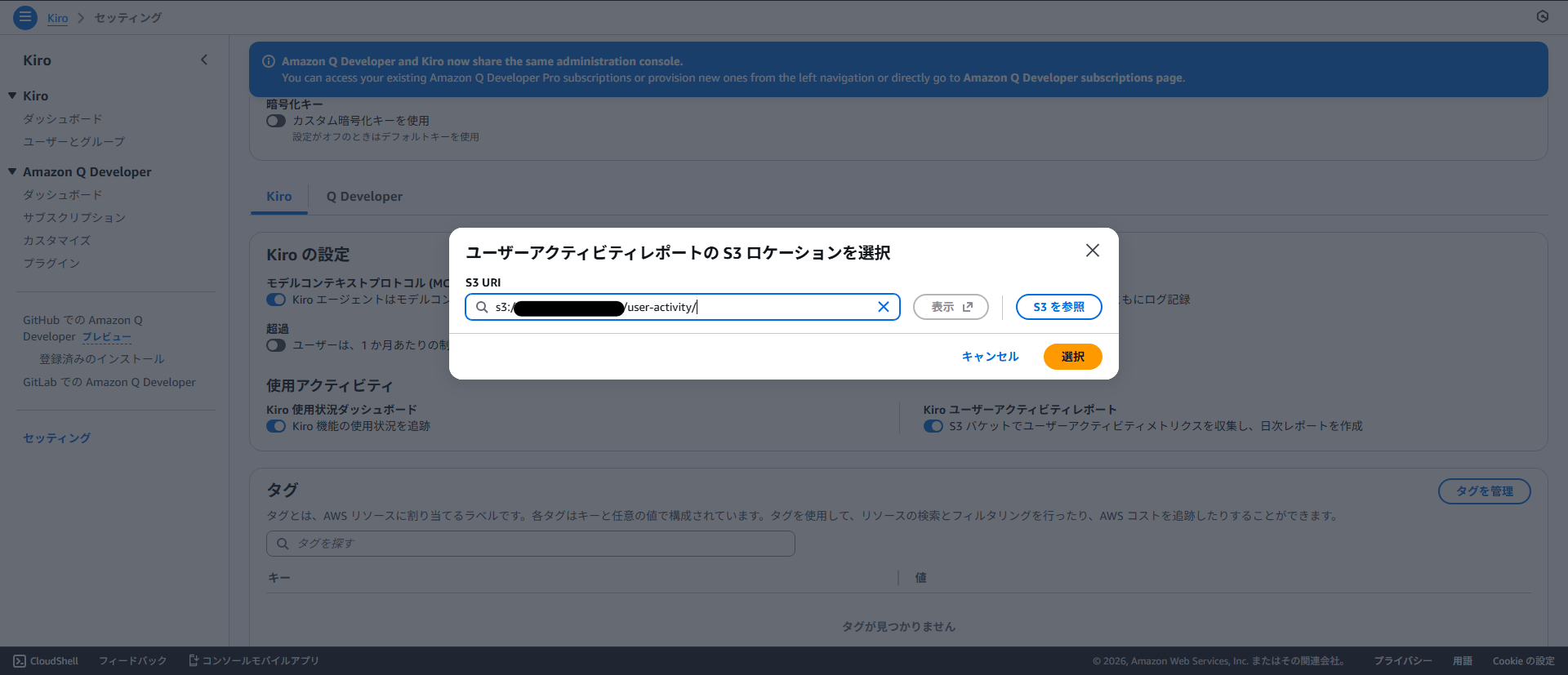Collapse the Kiro section in sidebar
The image size is (1568, 675).
12,95
